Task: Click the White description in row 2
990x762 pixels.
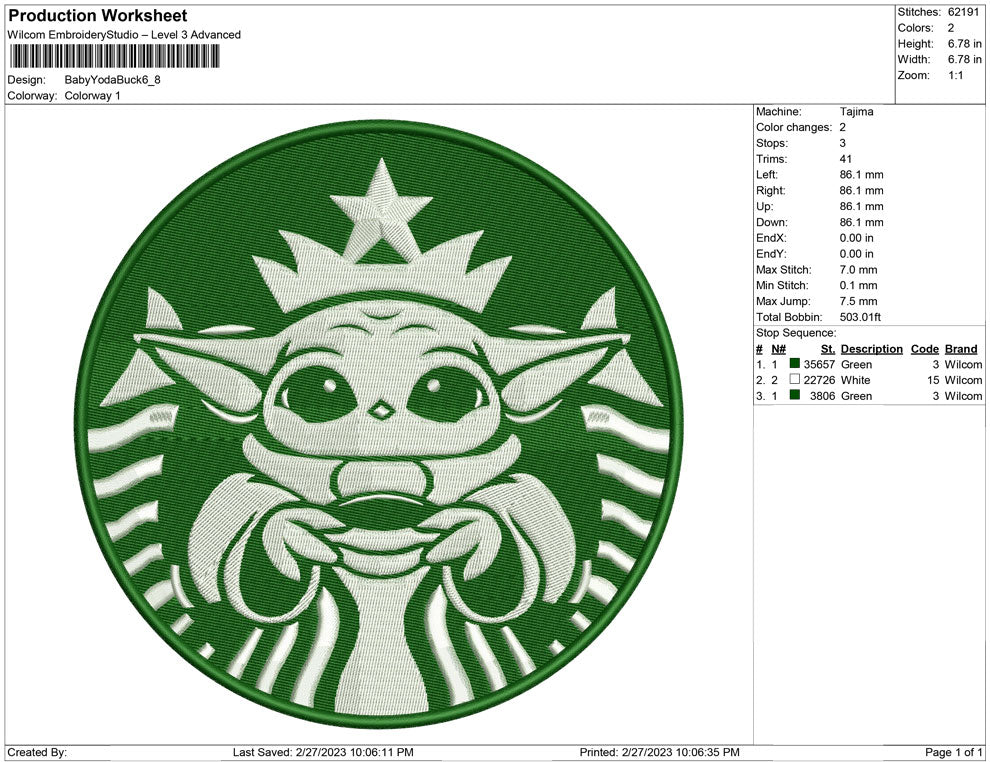Action: tap(855, 380)
